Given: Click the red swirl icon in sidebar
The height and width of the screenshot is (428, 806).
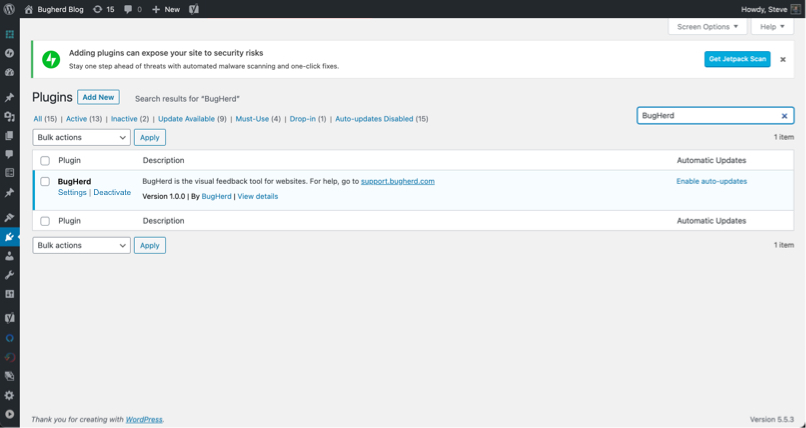Looking at the screenshot, I should point(9,357).
